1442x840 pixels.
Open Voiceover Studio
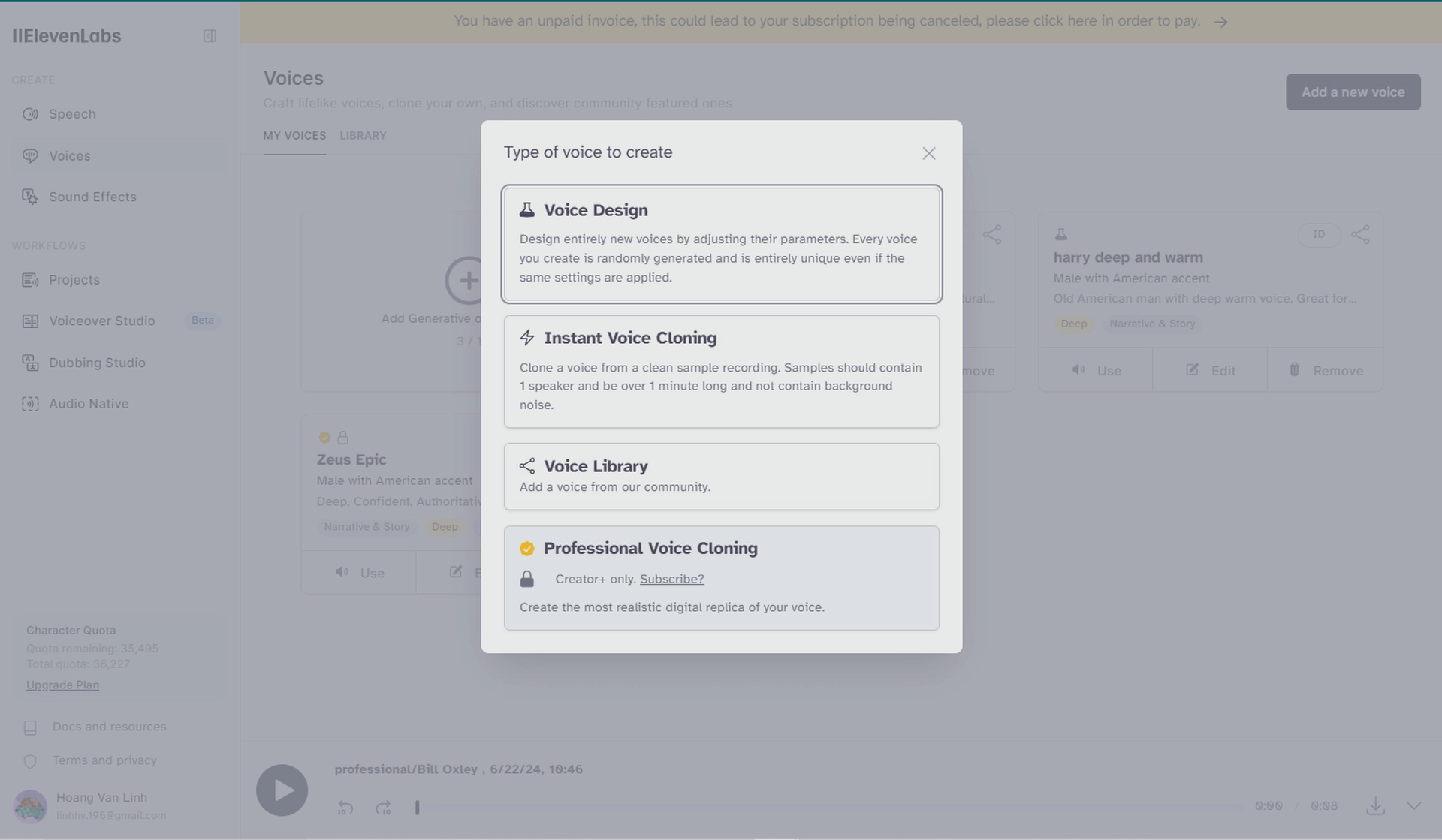pyautogui.click(x=120, y=321)
